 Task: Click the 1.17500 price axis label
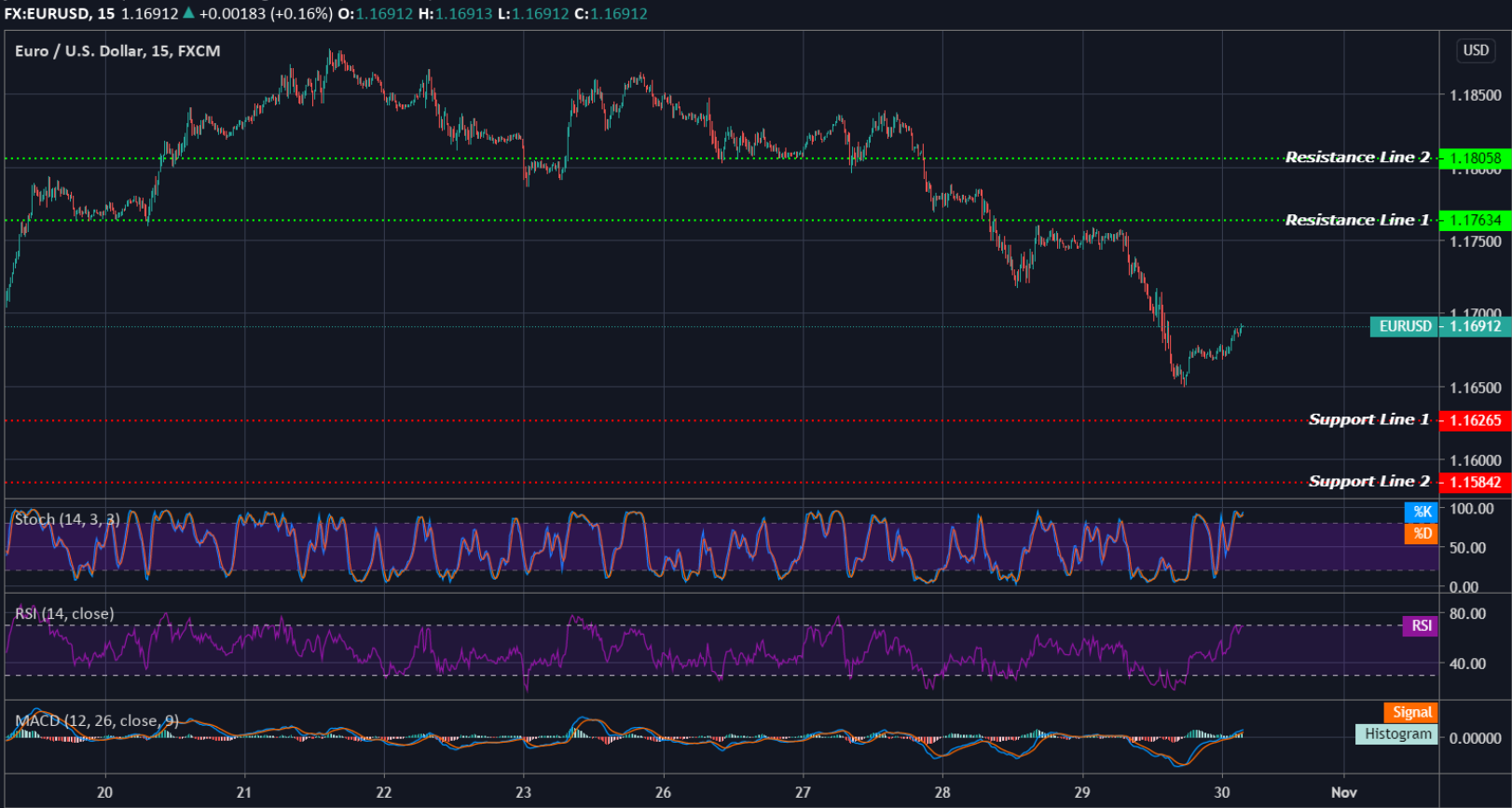click(1476, 241)
